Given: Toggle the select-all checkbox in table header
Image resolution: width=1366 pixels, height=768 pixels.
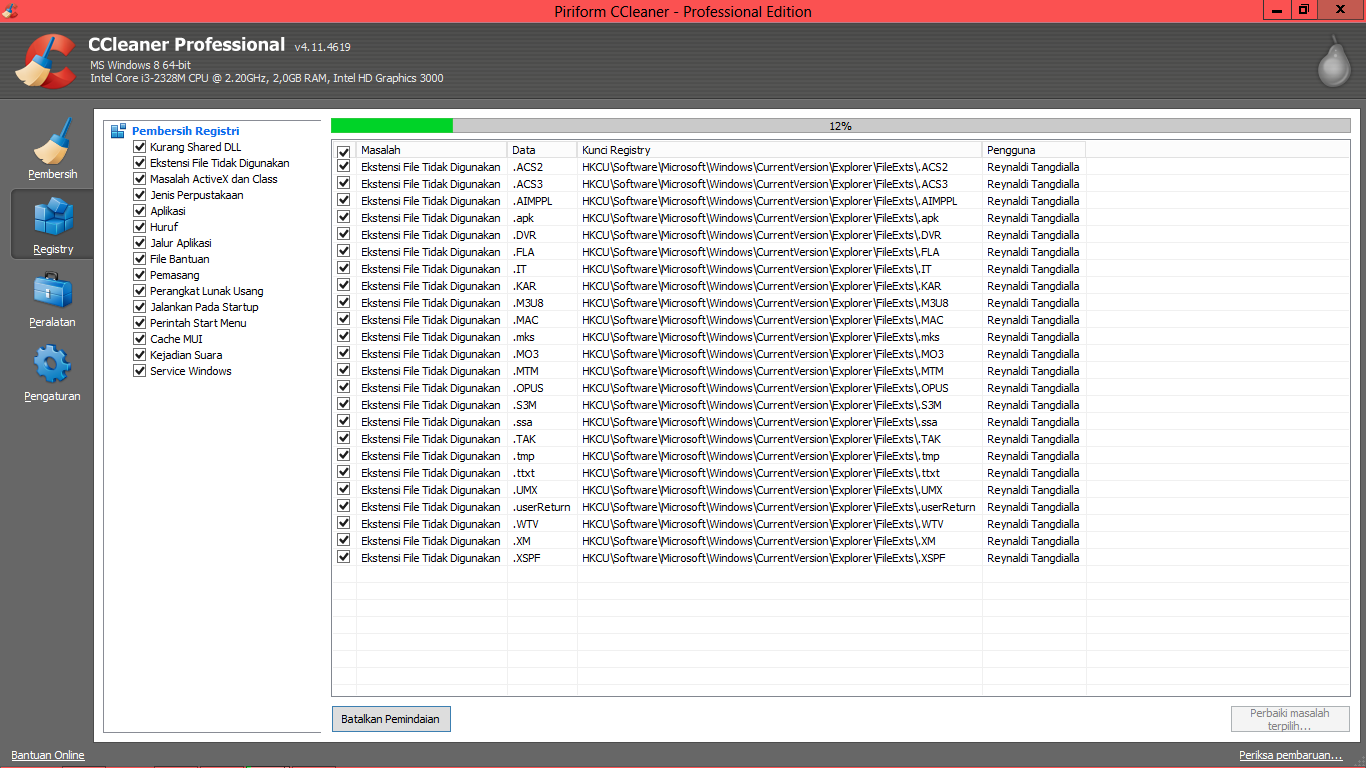Looking at the screenshot, I should [x=344, y=151].
